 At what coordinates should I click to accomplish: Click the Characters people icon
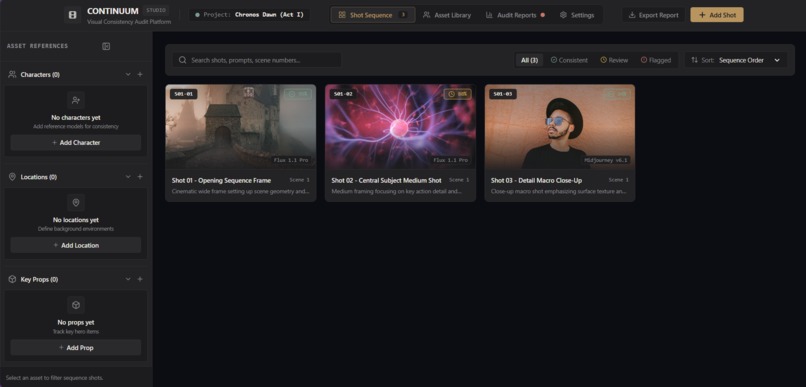click(x=12, y=75)
